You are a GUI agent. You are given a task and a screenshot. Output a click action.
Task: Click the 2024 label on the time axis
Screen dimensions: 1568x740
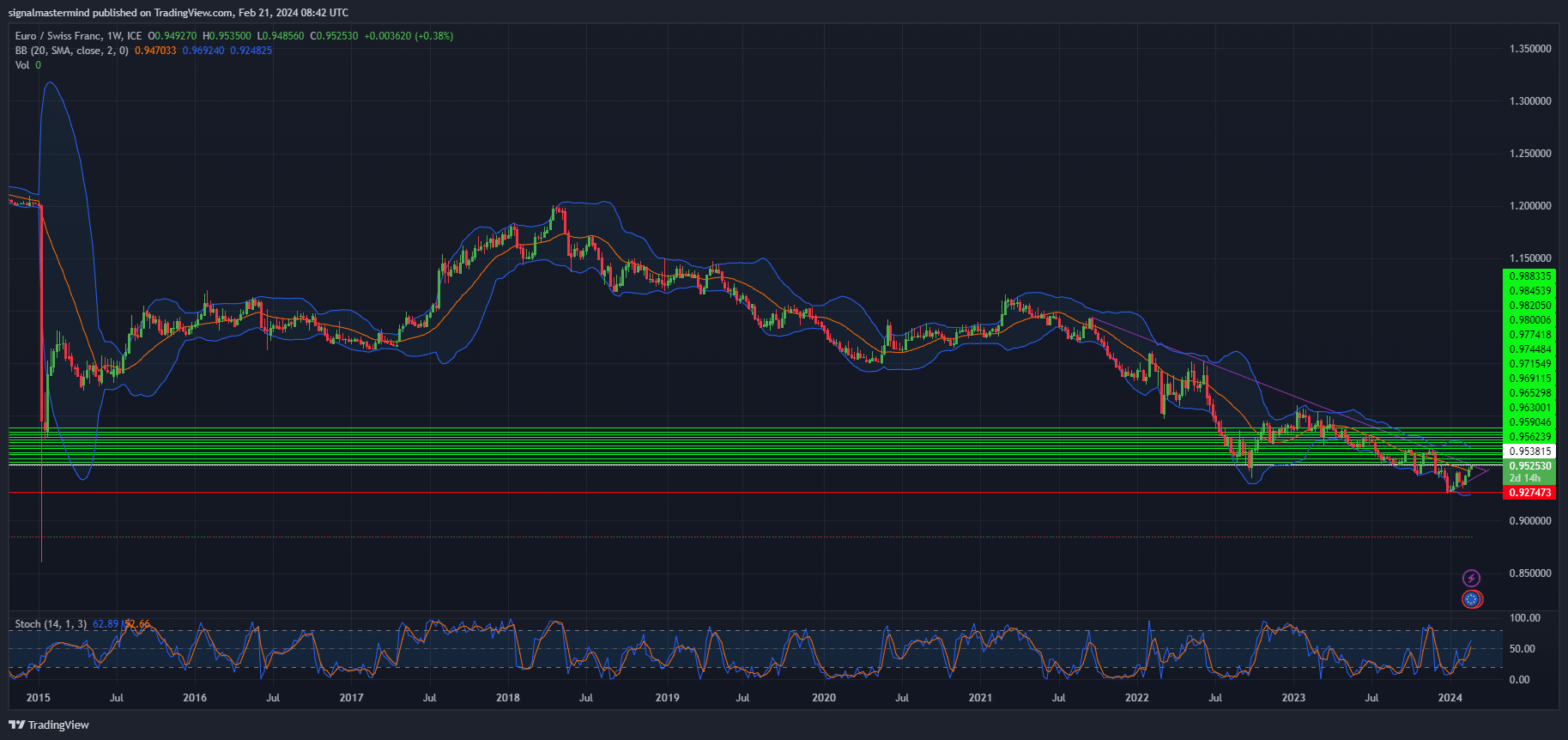click(1450, 698)
